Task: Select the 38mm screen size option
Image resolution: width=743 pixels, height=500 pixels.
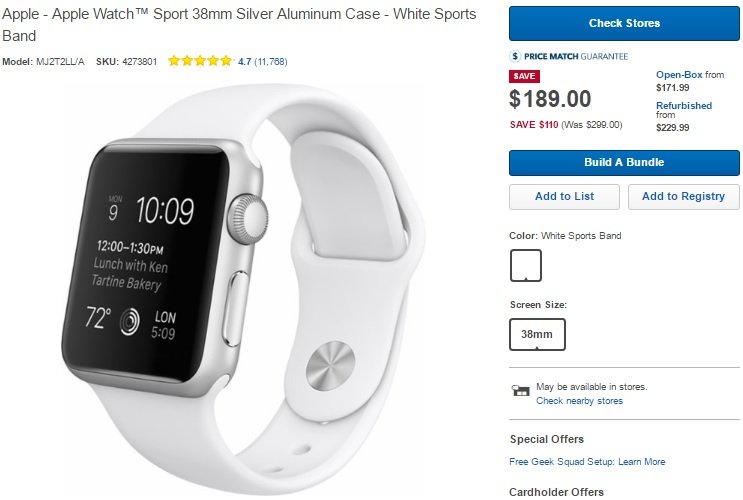Action: tap(537, 334)
